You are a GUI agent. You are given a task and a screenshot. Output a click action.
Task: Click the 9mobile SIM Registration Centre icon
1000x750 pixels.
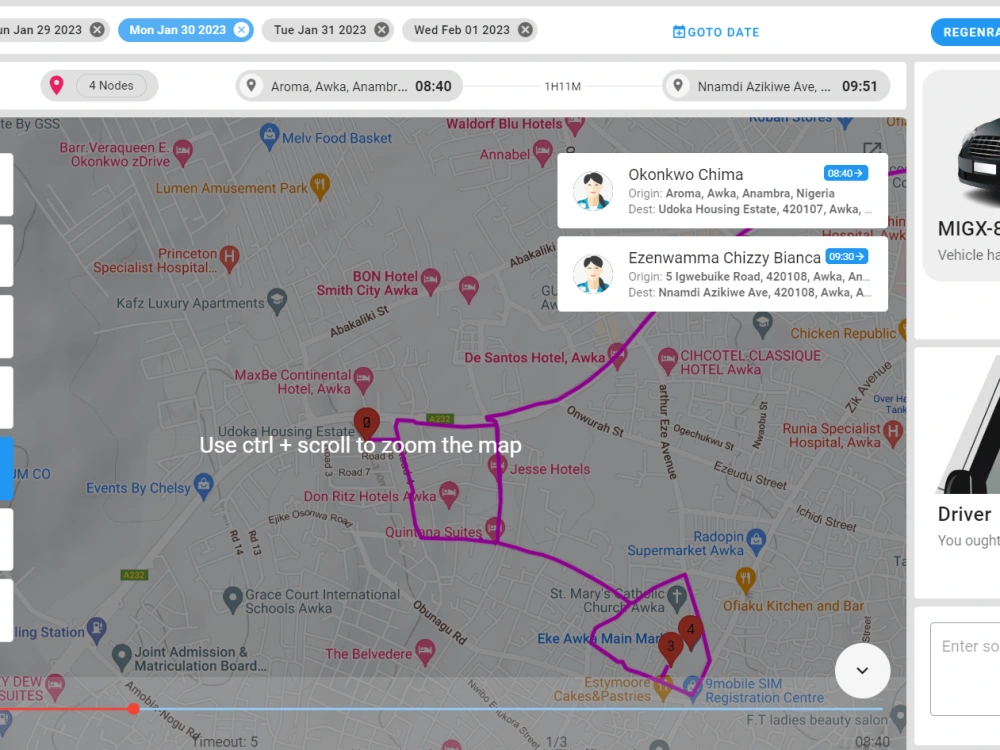click(x=692, y=688)
